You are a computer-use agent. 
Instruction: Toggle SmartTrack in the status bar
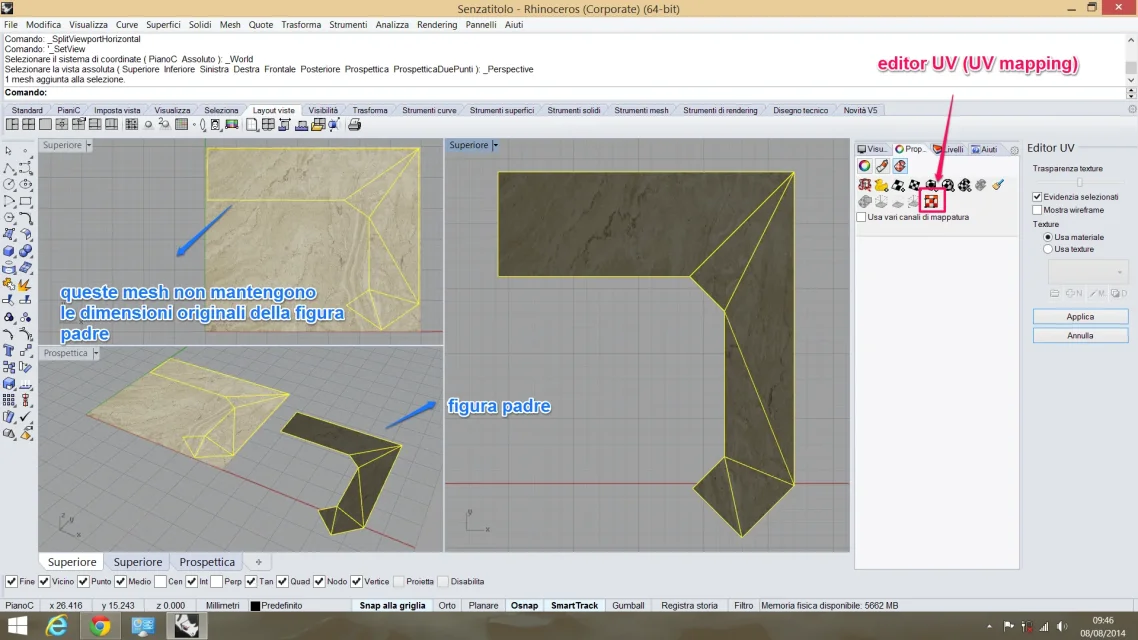574,605
